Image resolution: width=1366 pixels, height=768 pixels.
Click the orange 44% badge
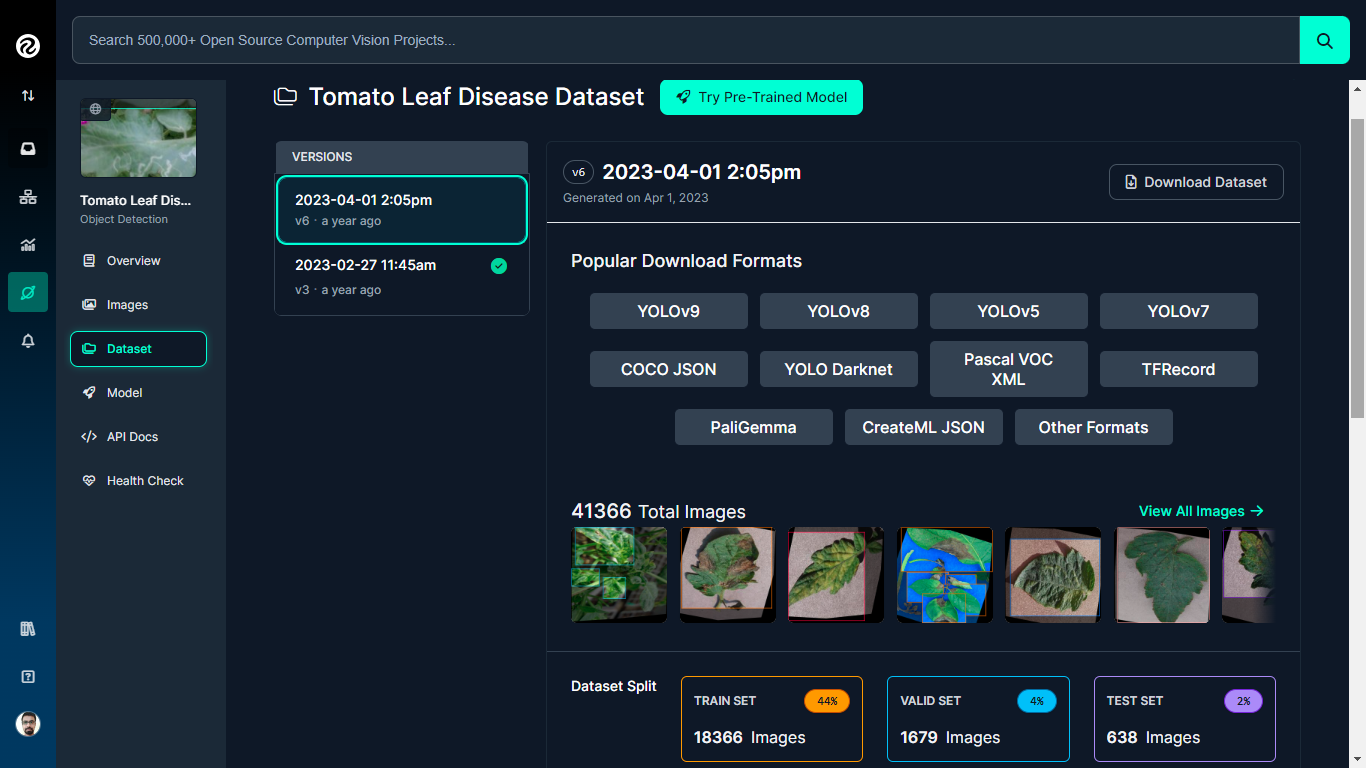click(827, 701)
